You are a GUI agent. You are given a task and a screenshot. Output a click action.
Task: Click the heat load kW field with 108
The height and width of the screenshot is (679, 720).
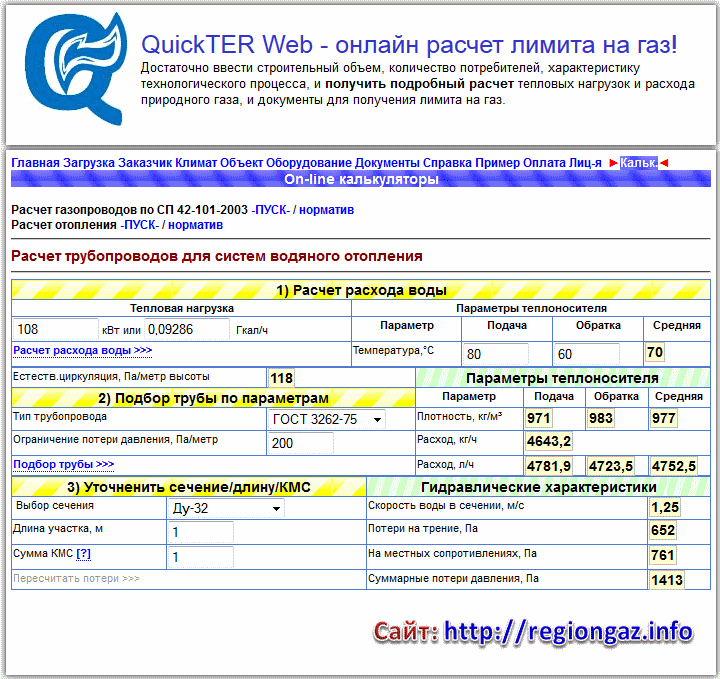[x=56, y=329]
